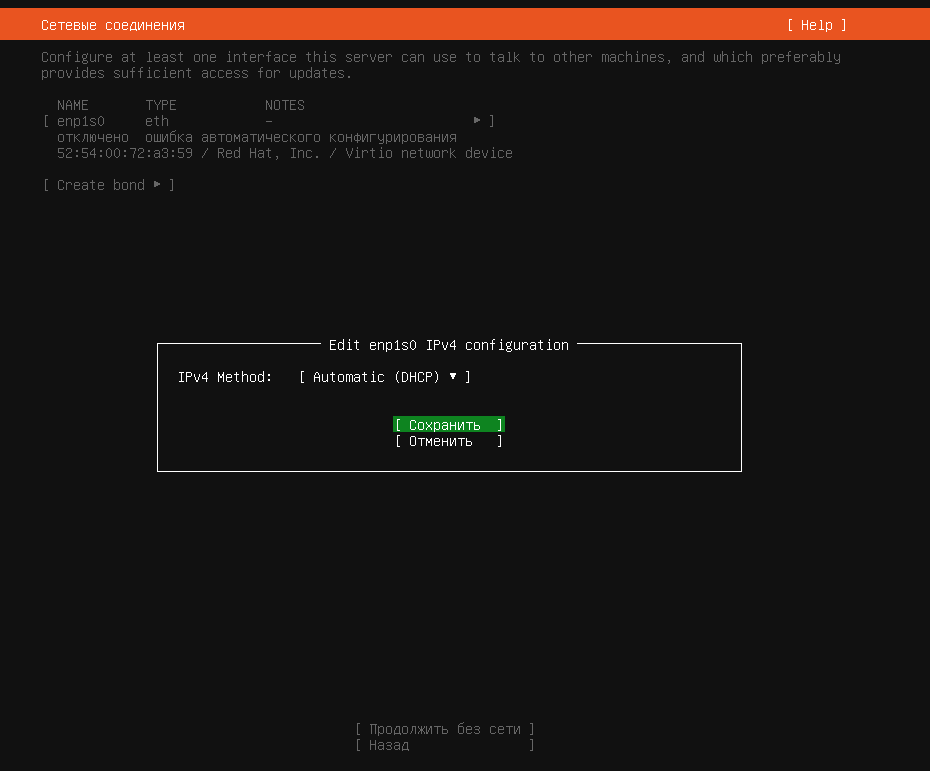Click the Сетевые соединения header title

click(113, 25)
